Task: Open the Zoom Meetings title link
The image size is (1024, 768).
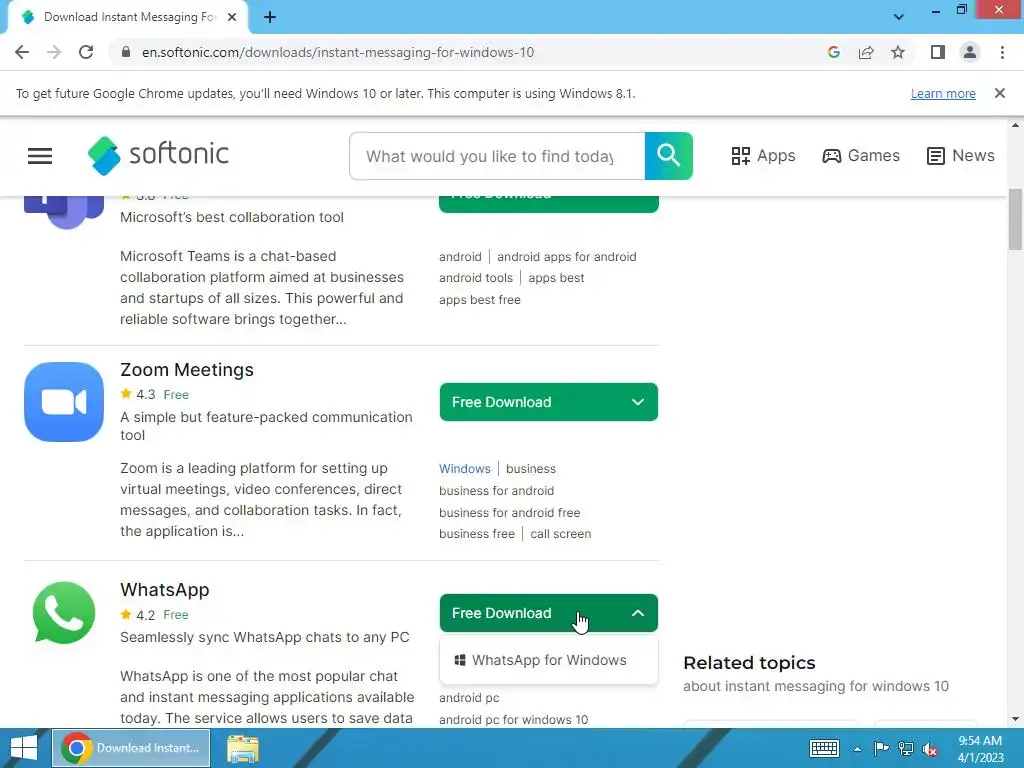Action: (x=187, y=370)
